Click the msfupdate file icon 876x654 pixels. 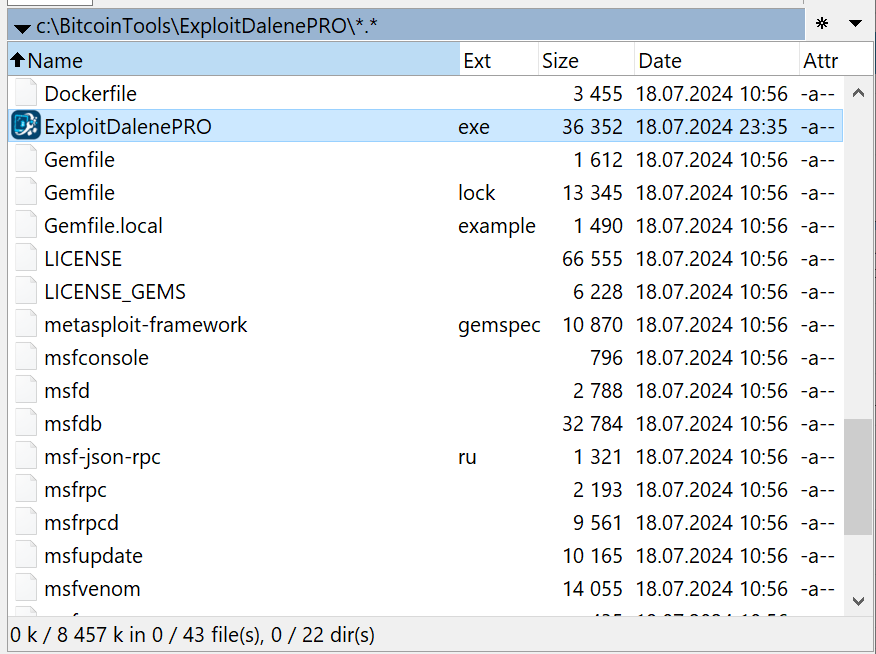point(26,555)
